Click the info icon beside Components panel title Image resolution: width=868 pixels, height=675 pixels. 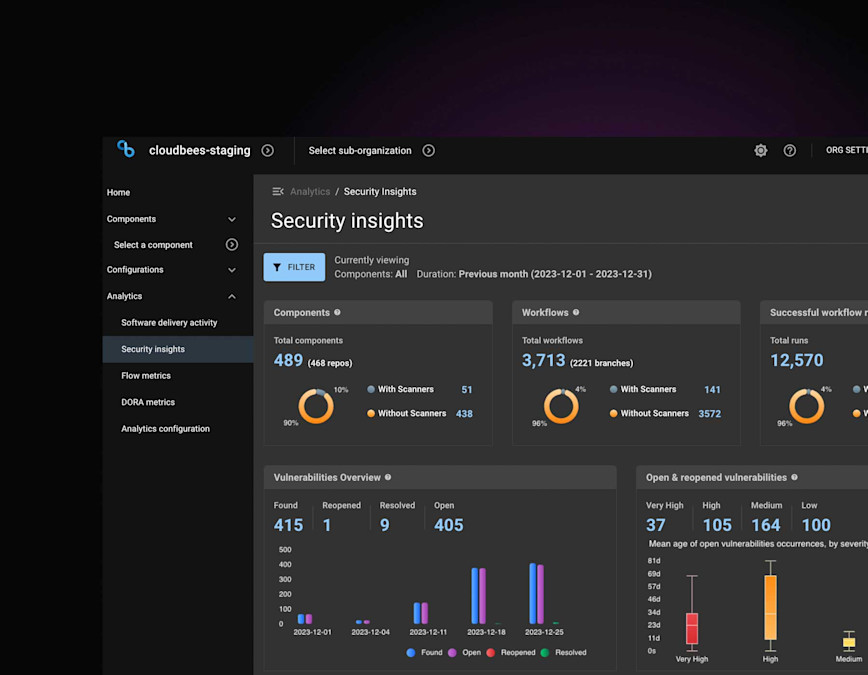pyautogui.click(x=337, y=312)
